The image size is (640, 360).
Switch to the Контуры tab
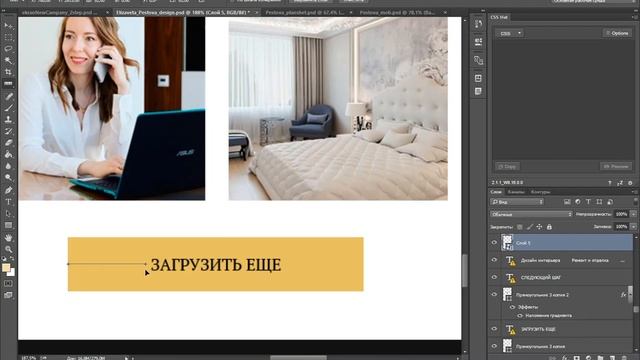pos(540,192)
